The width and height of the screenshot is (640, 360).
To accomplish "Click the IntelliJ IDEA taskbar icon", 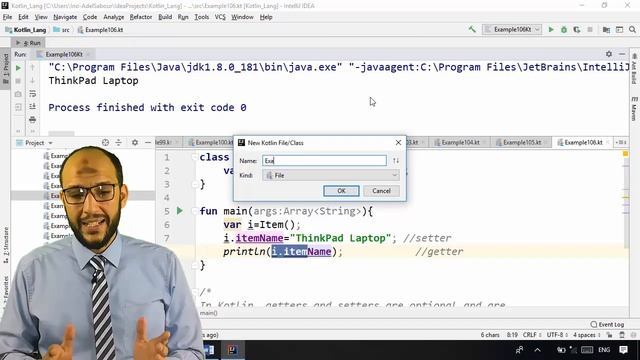I will pyautogui.click(x=233, y=350).
